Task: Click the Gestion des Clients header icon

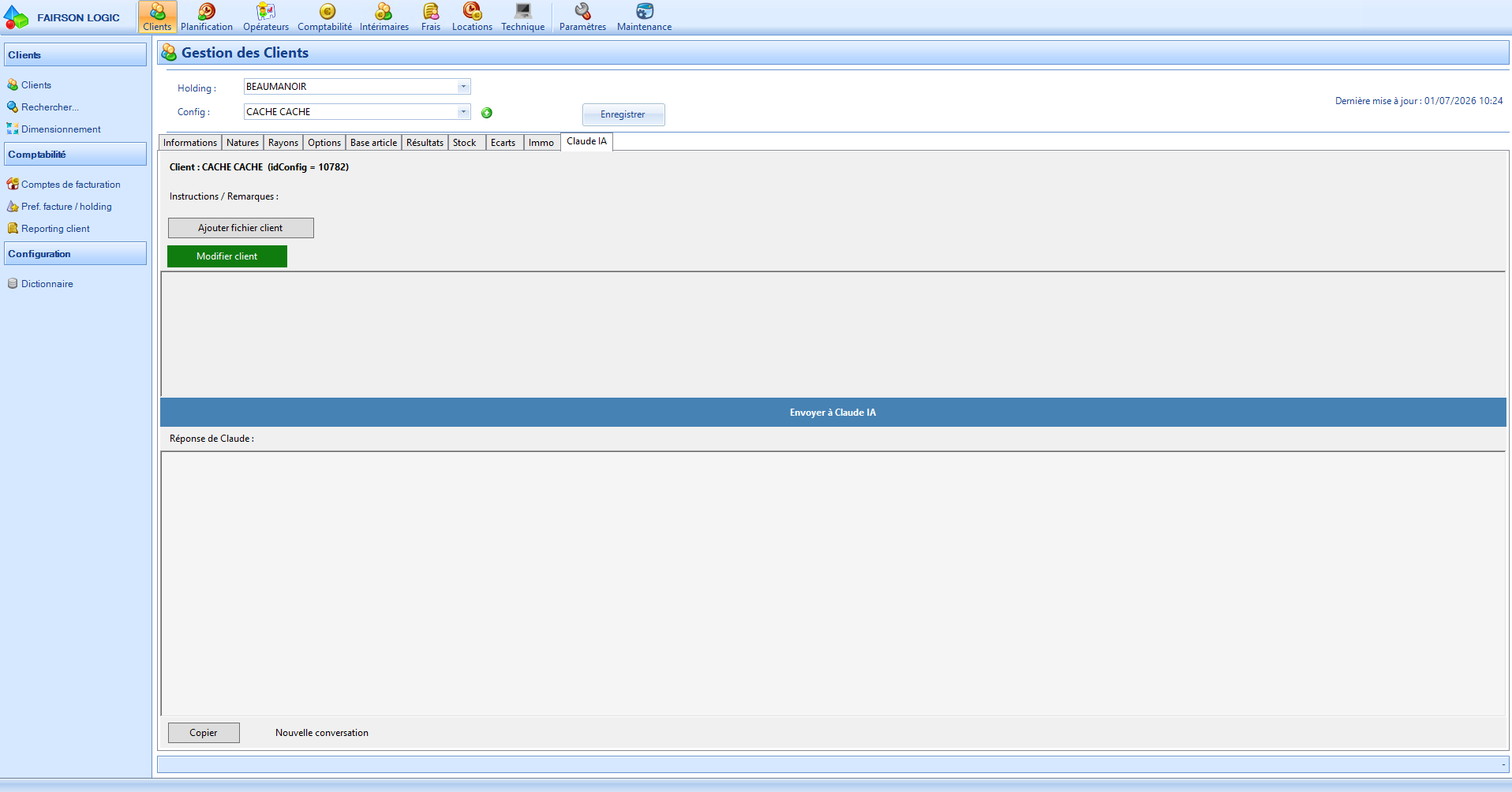Action: coord(169,53)
